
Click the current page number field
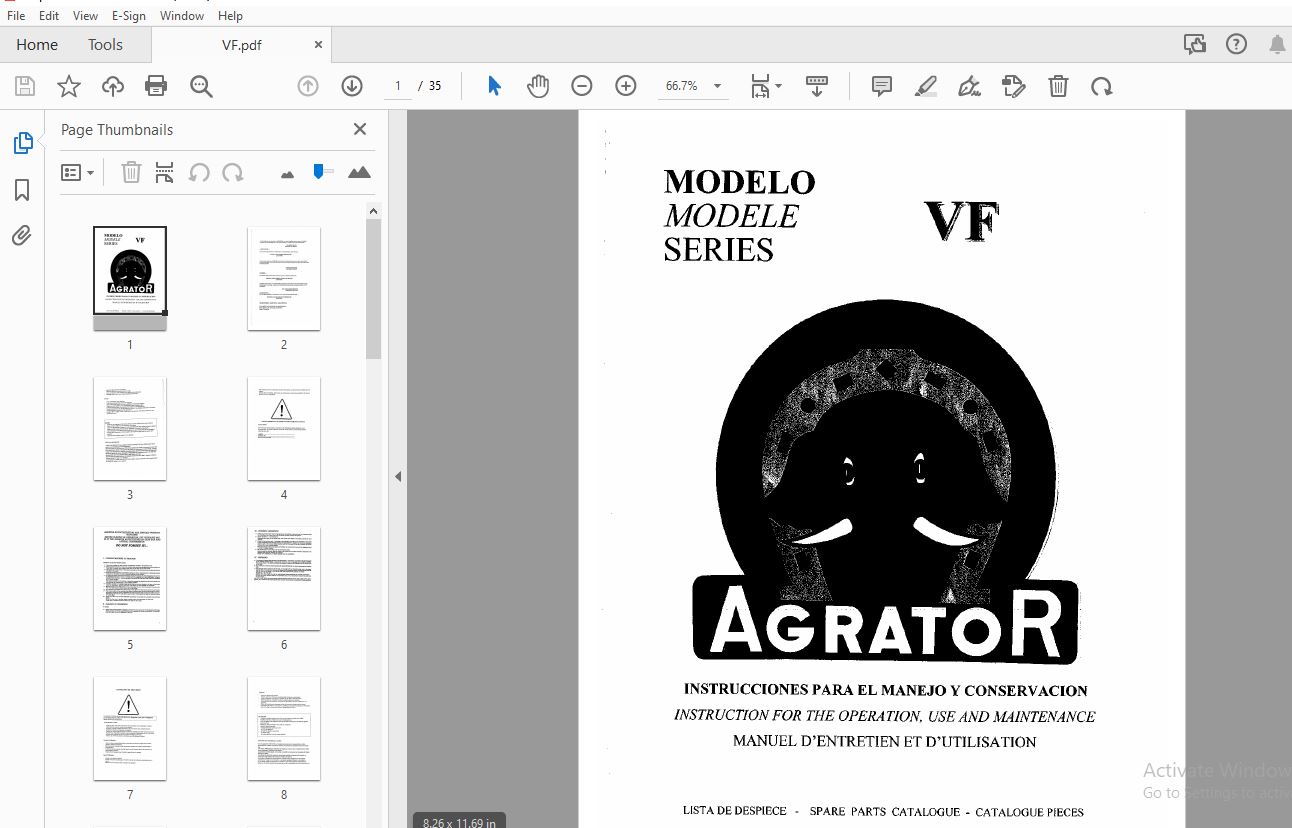398,86
